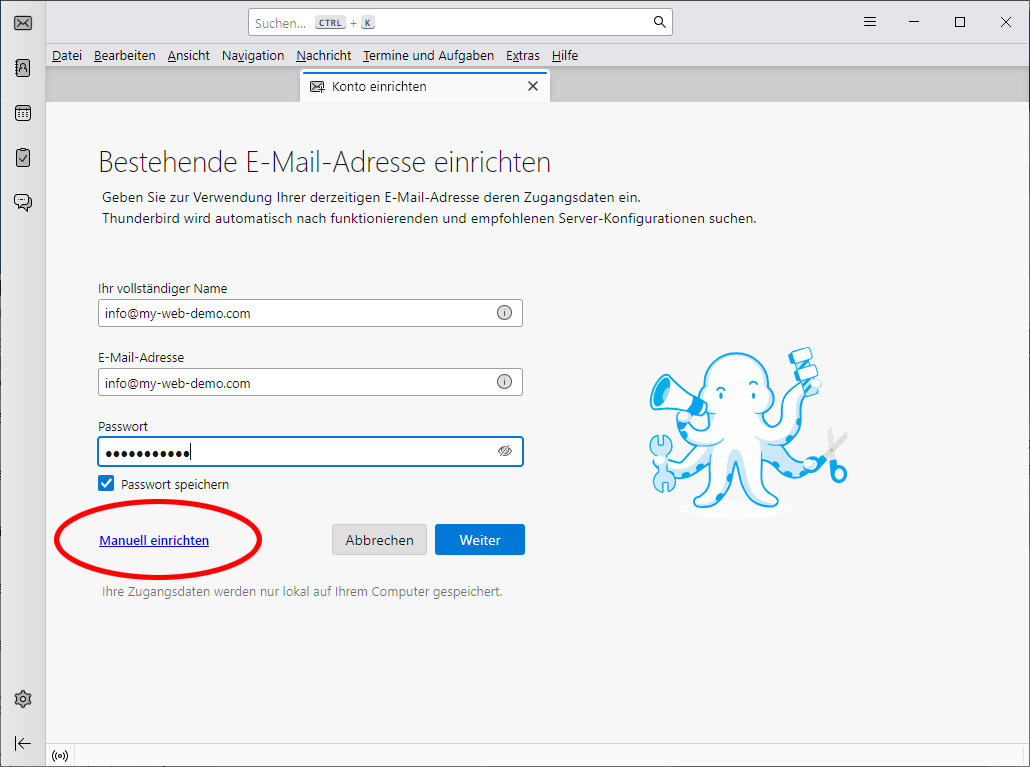The width and height of the screenshot is (1030, 767).
Task: Click the online status icon in status bar
Action: [60, 756]
